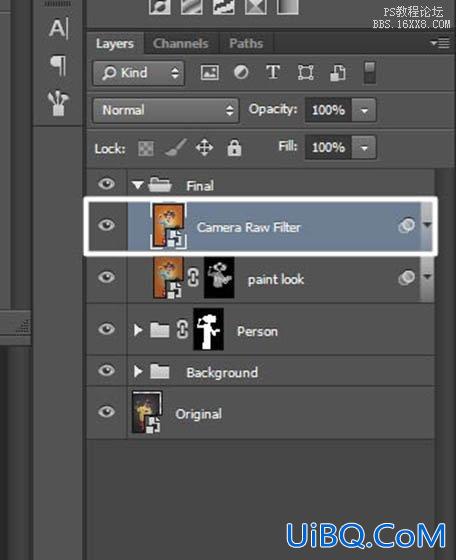Switch to the Channels tab
Image resolution: width=456 pixels, height=560 pixels.
click(181, 44)
